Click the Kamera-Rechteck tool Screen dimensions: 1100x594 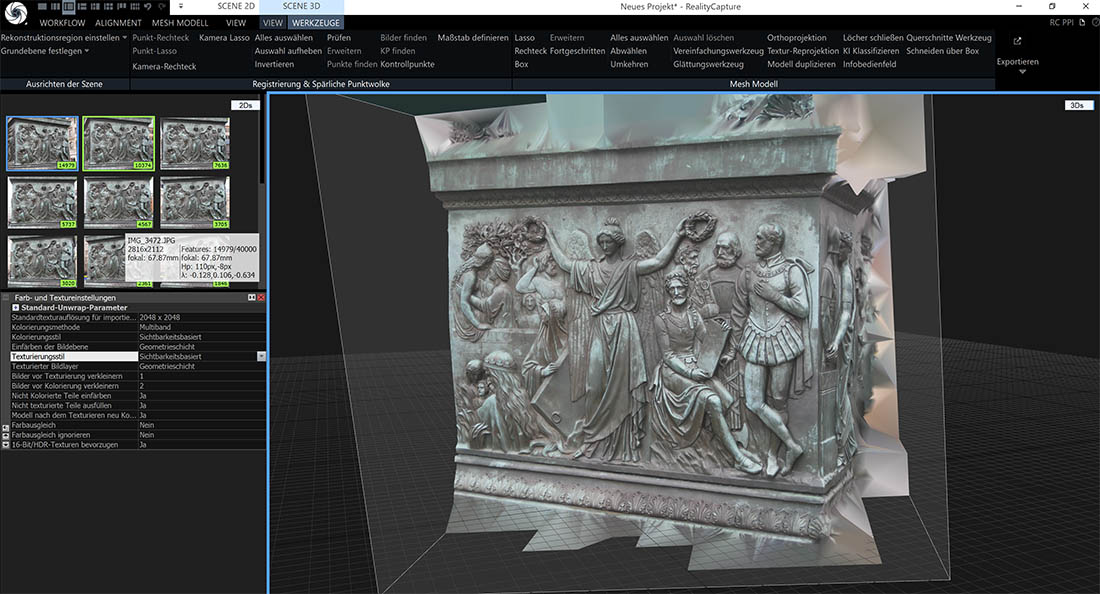tap(164, 67)
